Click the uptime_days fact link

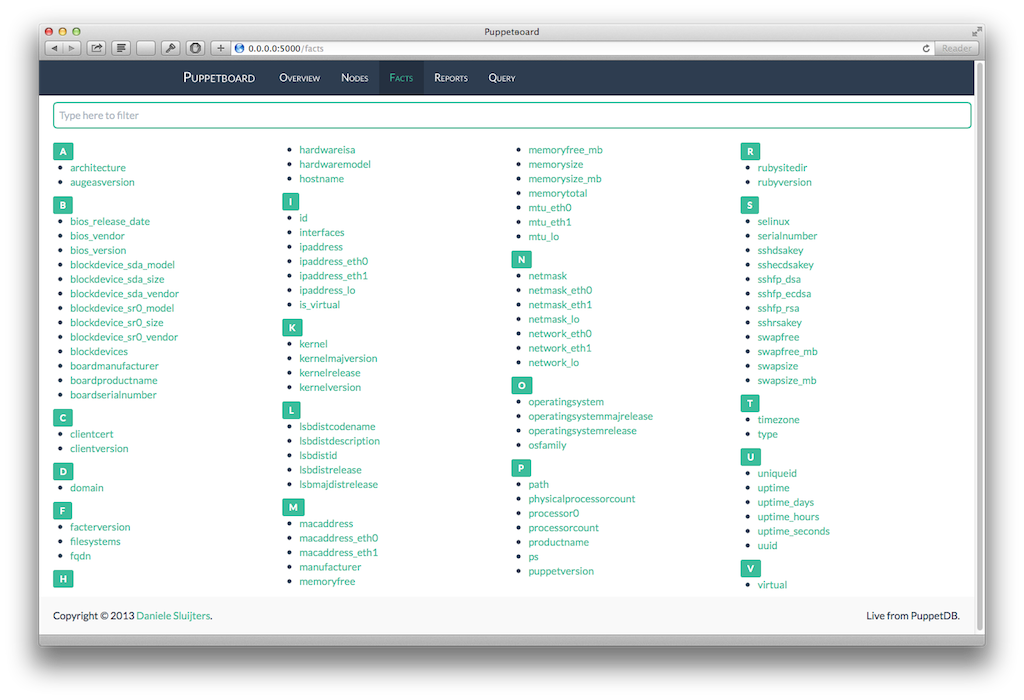[786, 502]
